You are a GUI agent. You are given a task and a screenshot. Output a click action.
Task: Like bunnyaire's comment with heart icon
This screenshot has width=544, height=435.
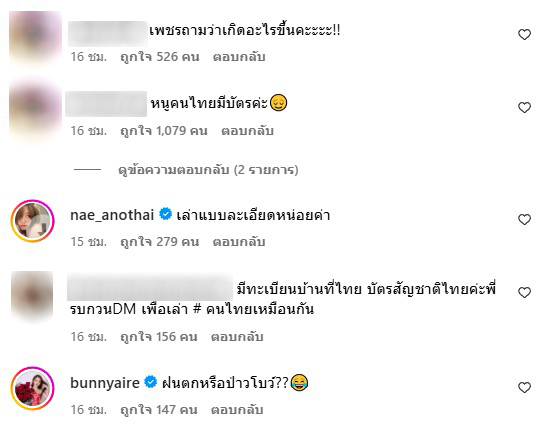point(524,387)
